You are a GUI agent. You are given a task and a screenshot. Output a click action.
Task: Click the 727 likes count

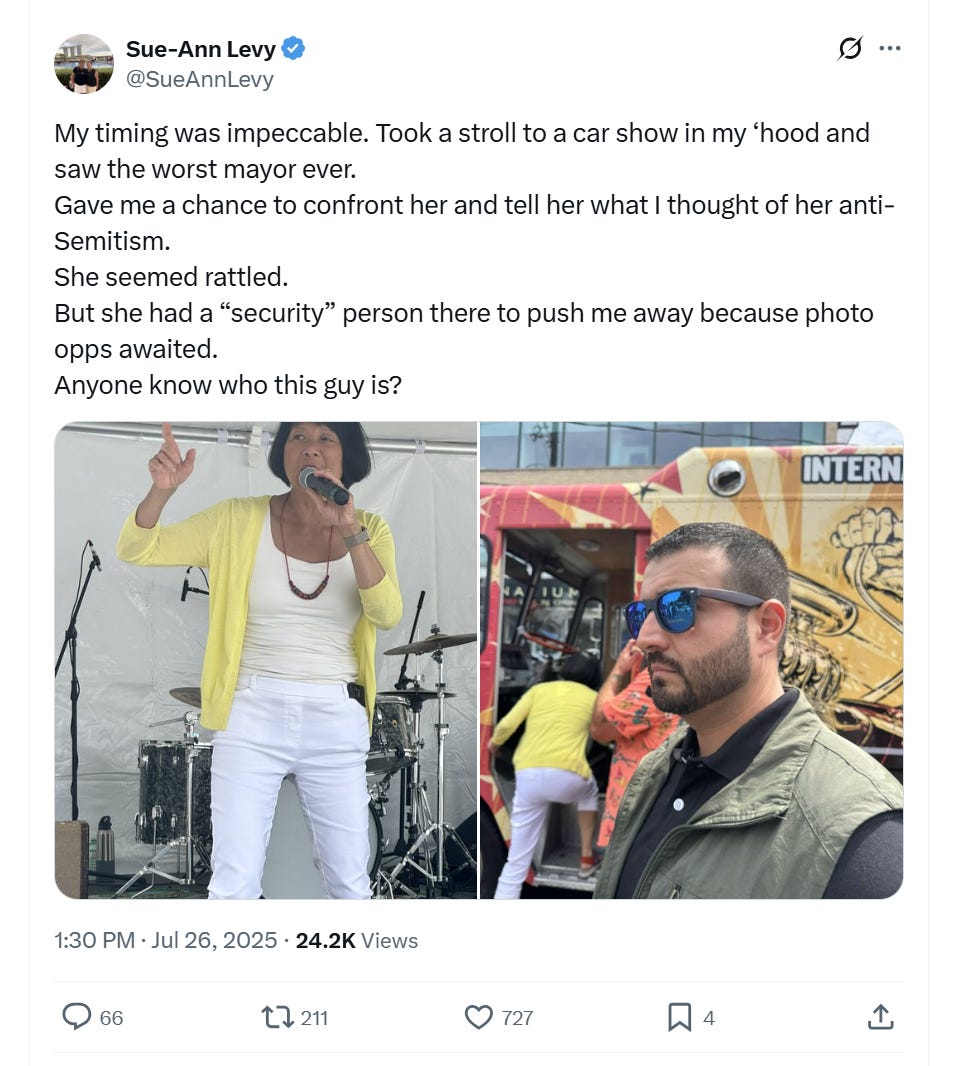[x=517, y=1018]
